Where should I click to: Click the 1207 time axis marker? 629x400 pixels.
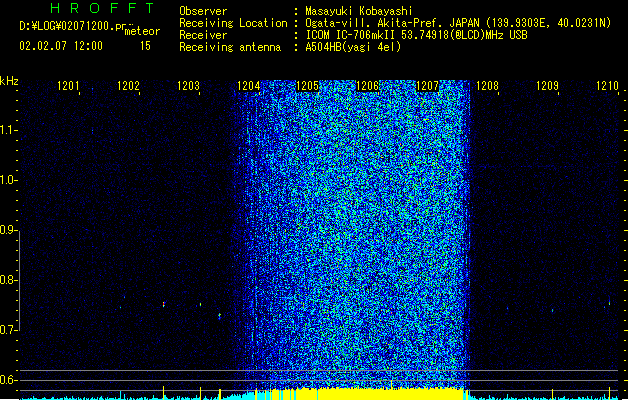coord(428,86)
